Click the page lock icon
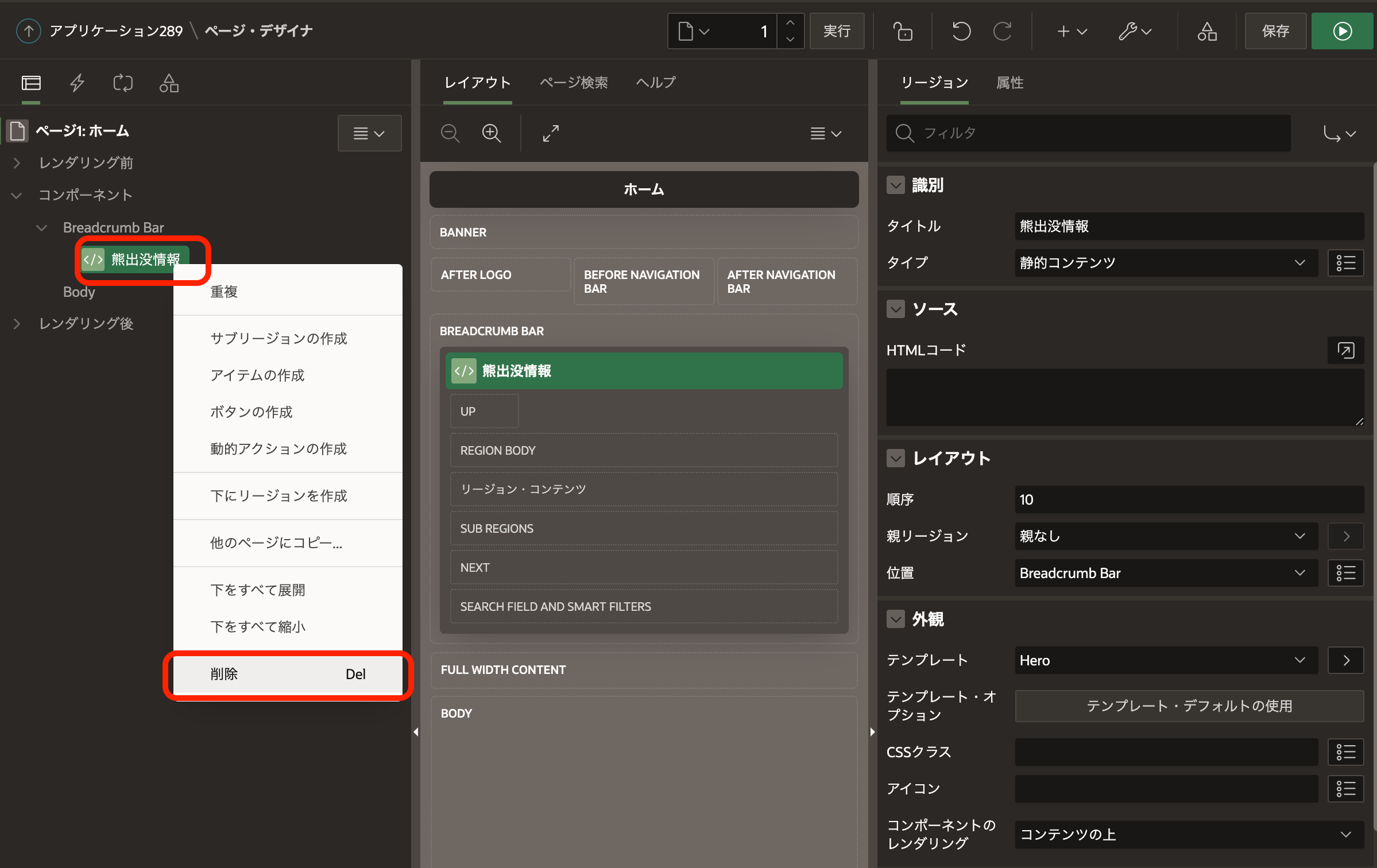The height and width of the screenshot is (868, 1377). 903,31
